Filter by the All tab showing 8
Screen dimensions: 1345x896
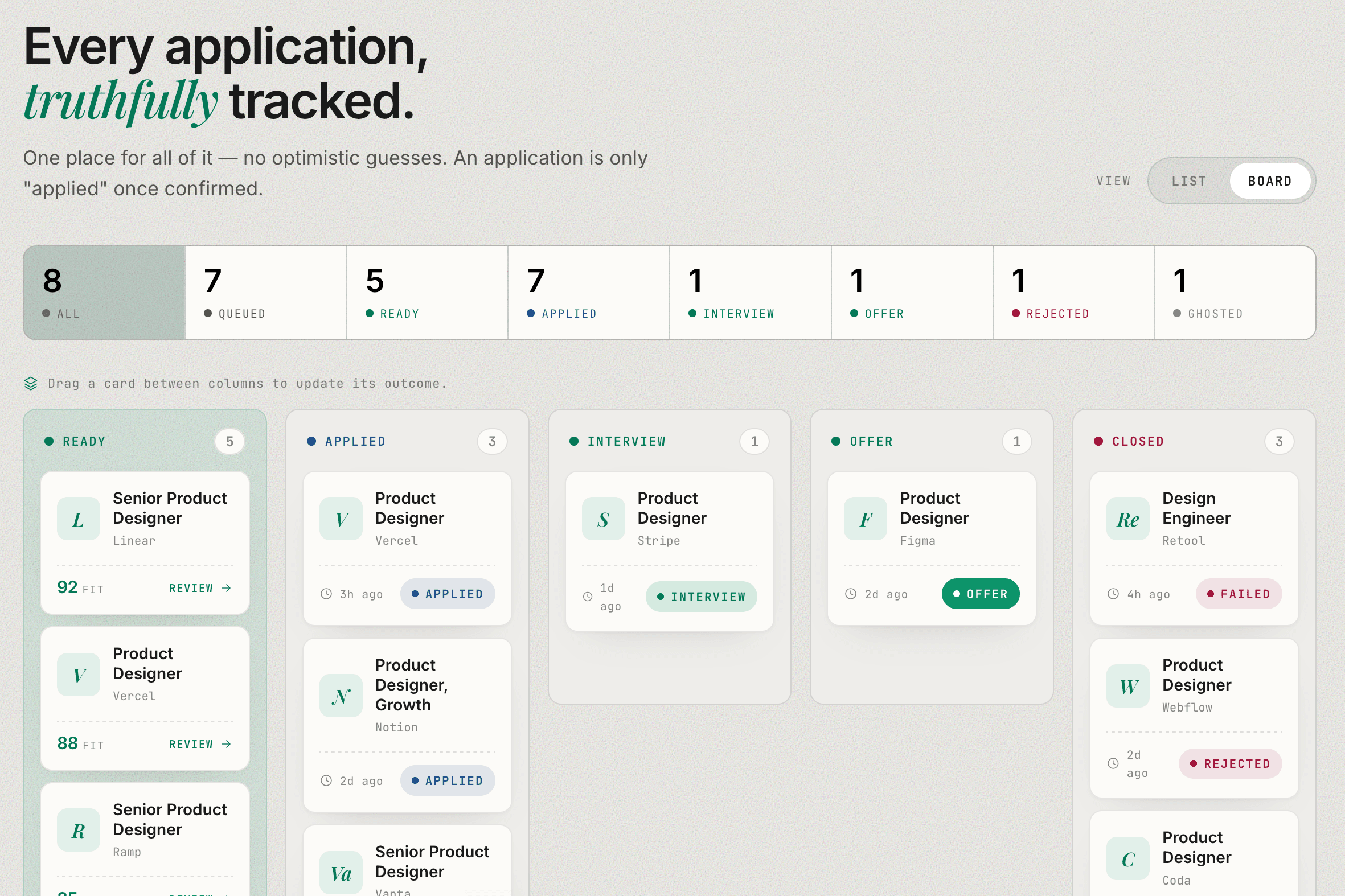pos(104,293)
